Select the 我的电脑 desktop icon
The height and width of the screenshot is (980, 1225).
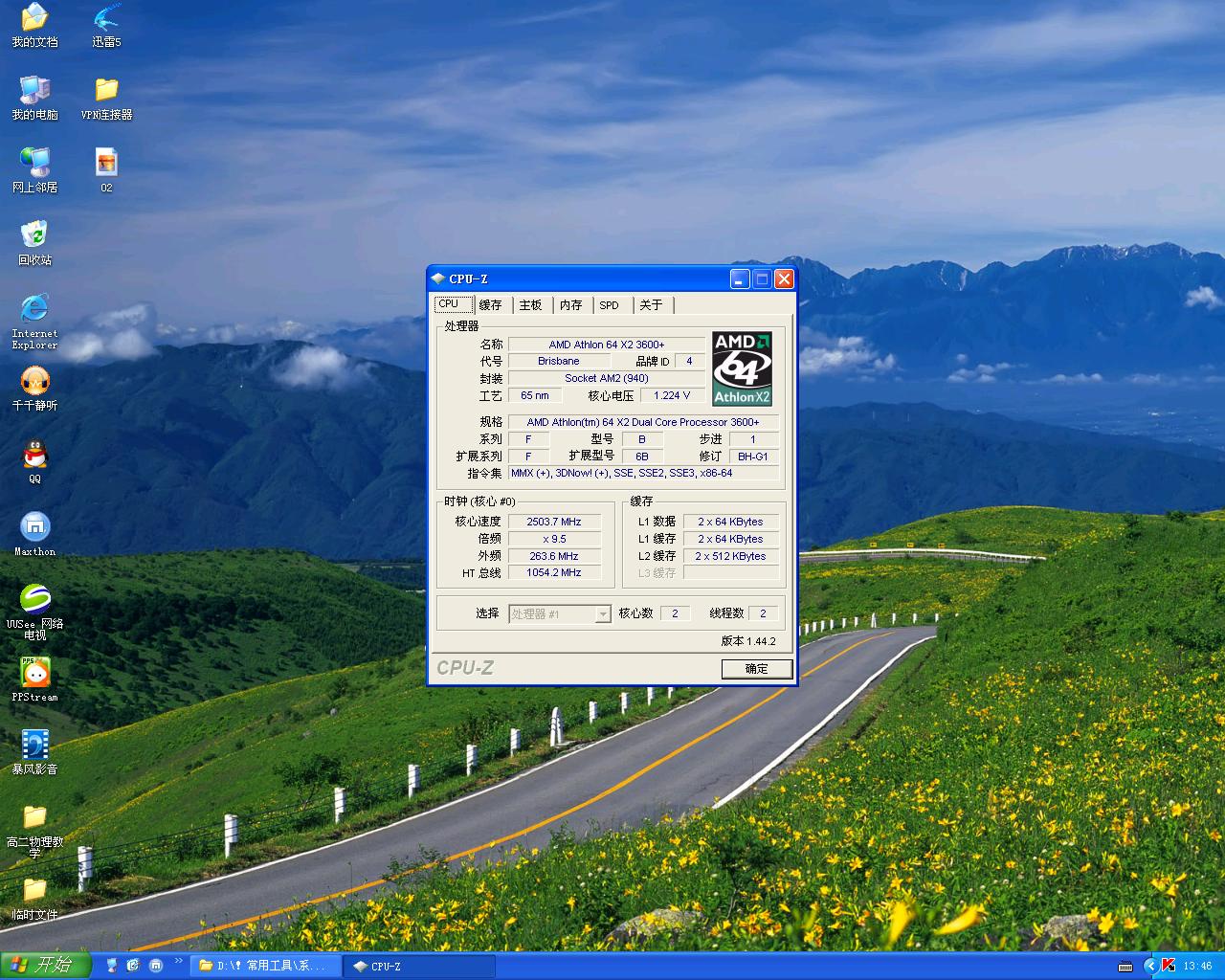[x=34, y=92]
